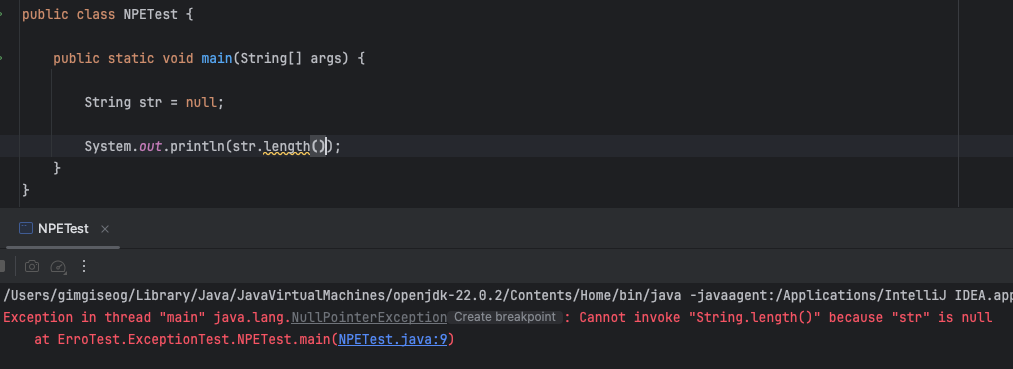Click the stop button in run toolbar
This screenshot has height=369, width=1013.
tap(2, 266)
